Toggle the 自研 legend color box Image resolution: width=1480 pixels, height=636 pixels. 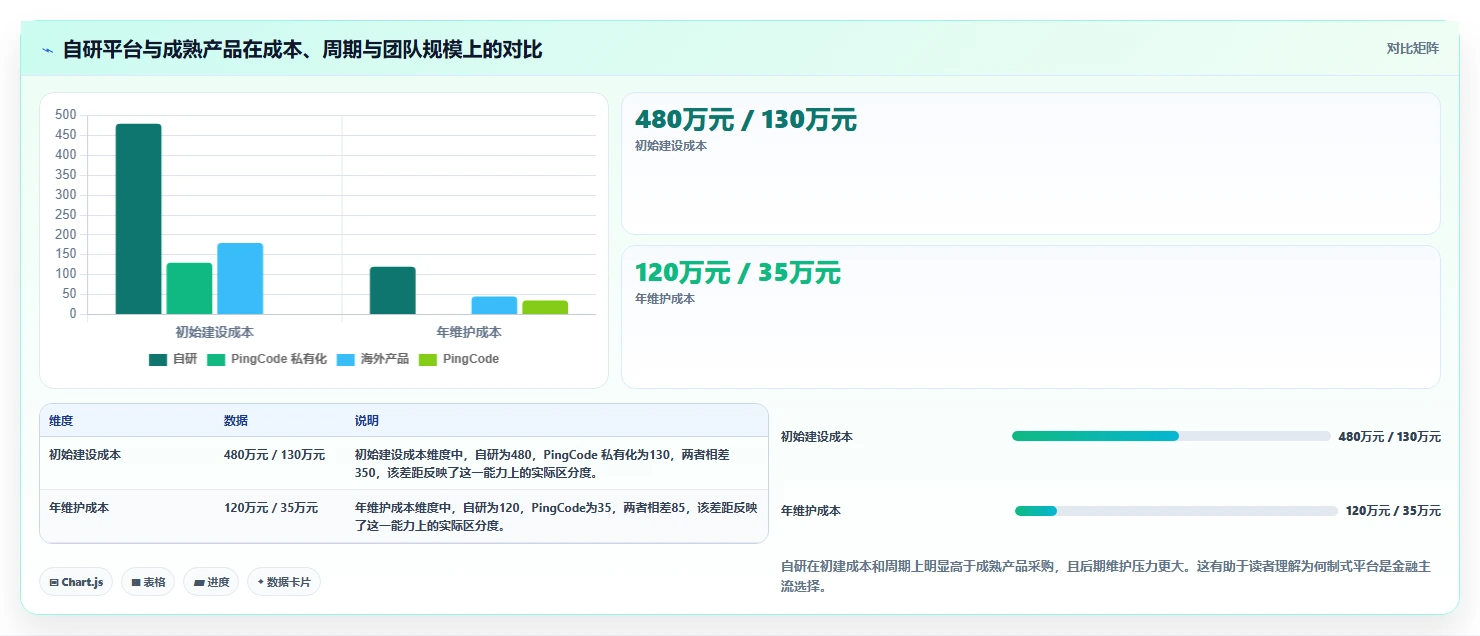click(x=158, y=360)
